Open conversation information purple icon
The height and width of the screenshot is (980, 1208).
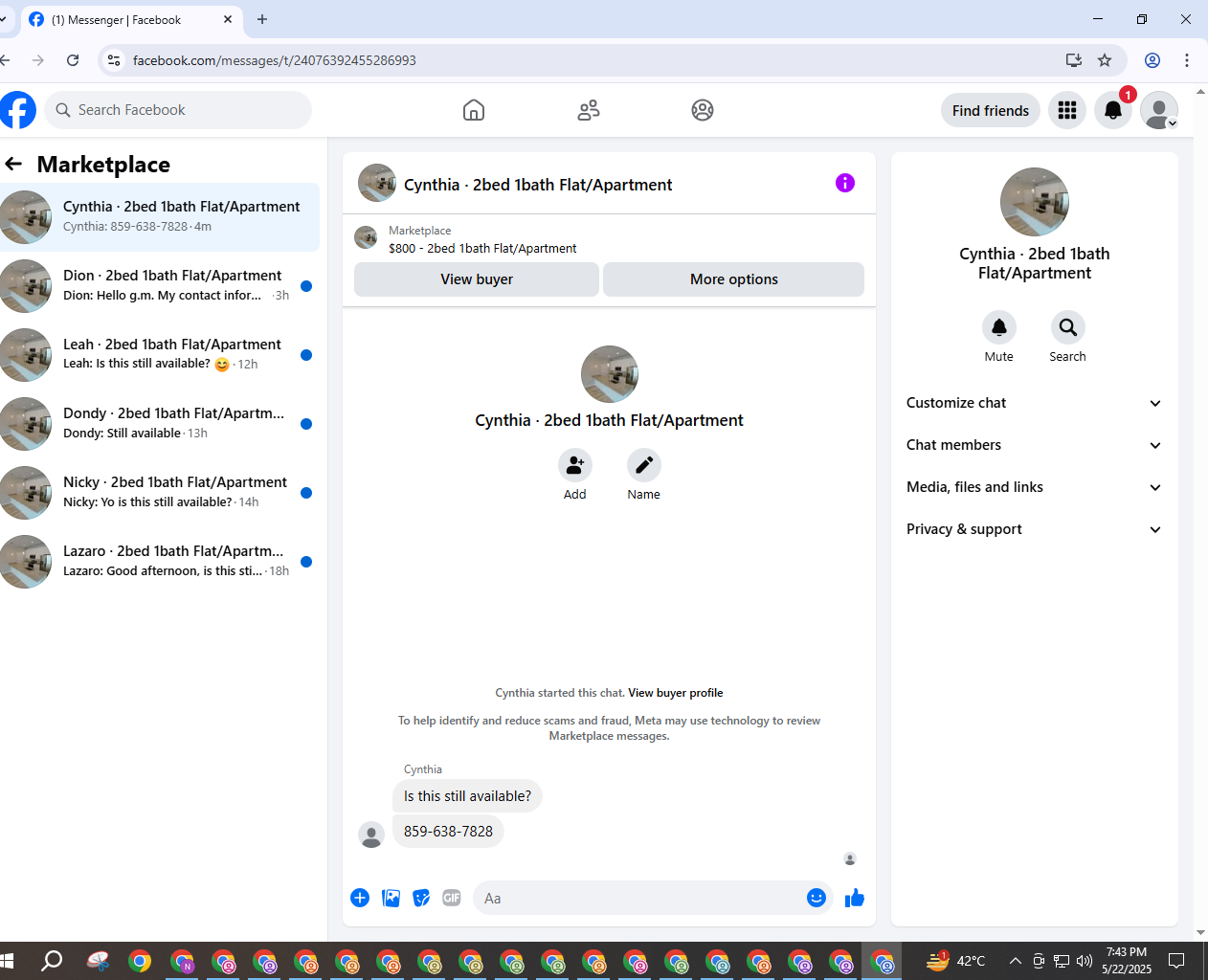(x=845, y=183)
